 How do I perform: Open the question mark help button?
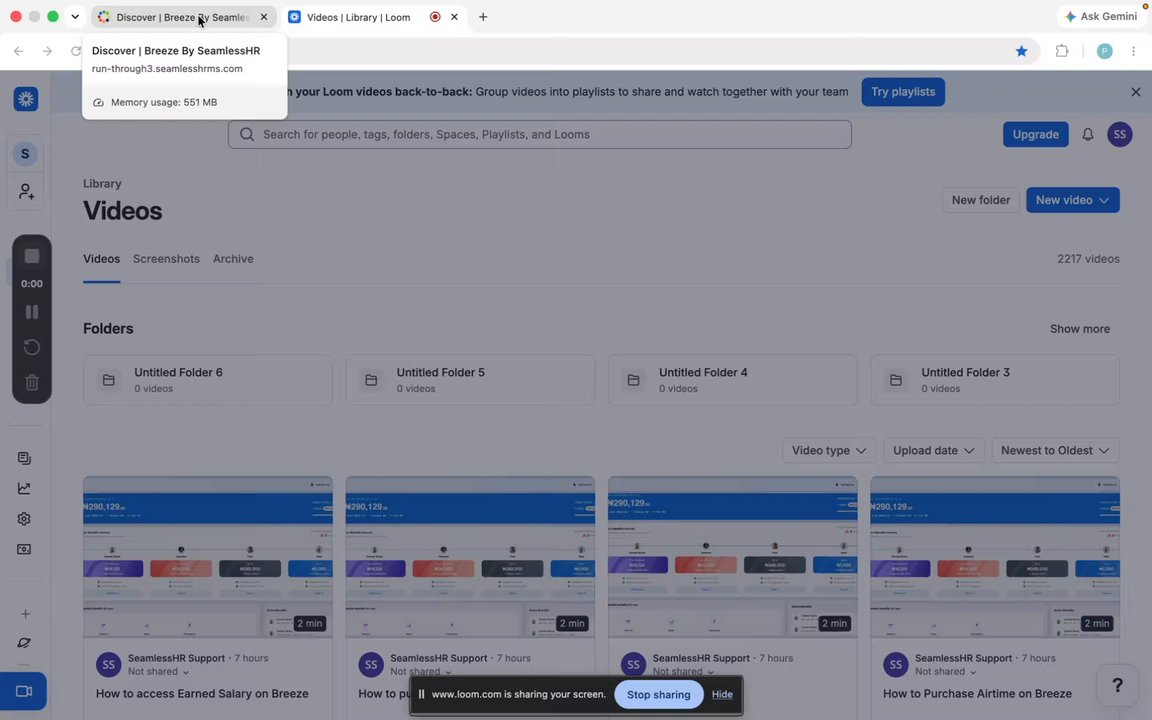(1117, 685)
